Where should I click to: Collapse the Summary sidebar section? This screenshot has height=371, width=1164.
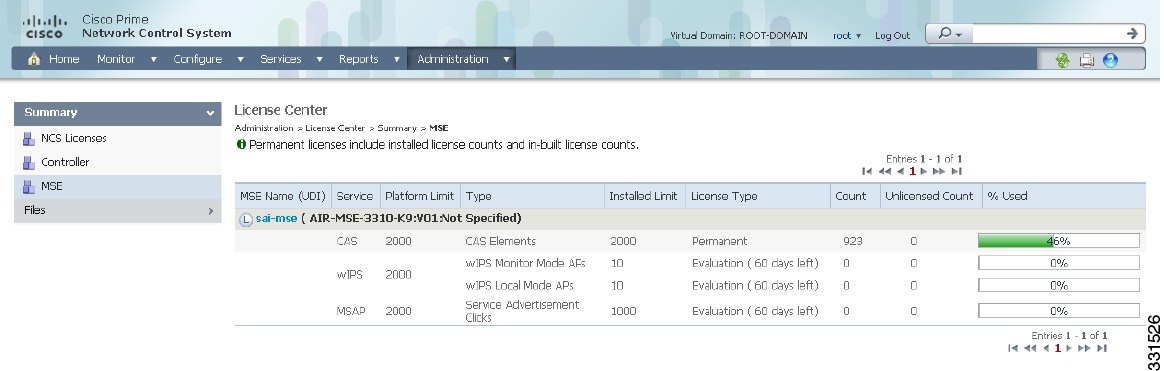210,114
